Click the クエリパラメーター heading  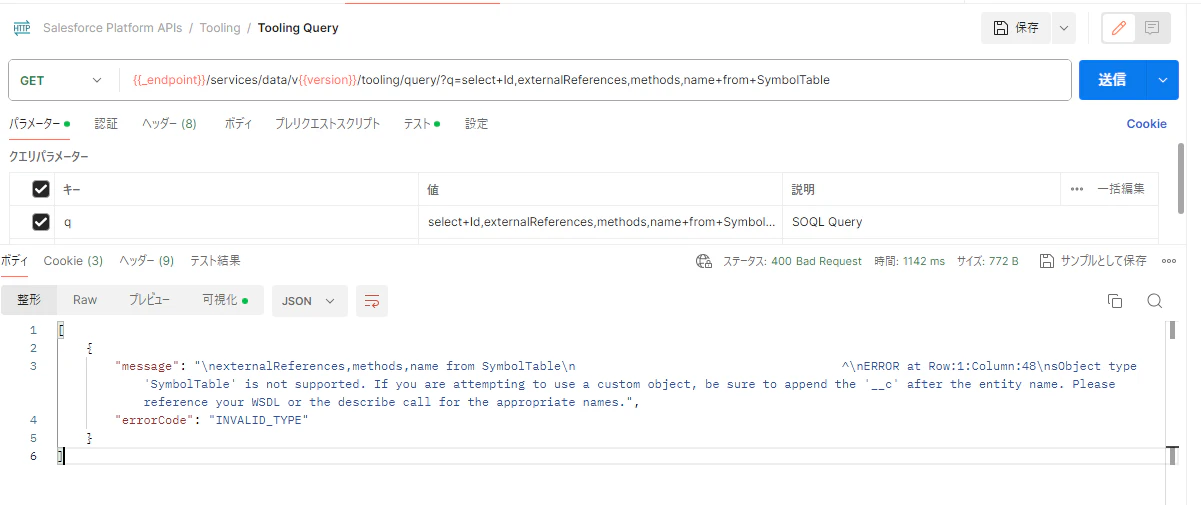point(49,157)
